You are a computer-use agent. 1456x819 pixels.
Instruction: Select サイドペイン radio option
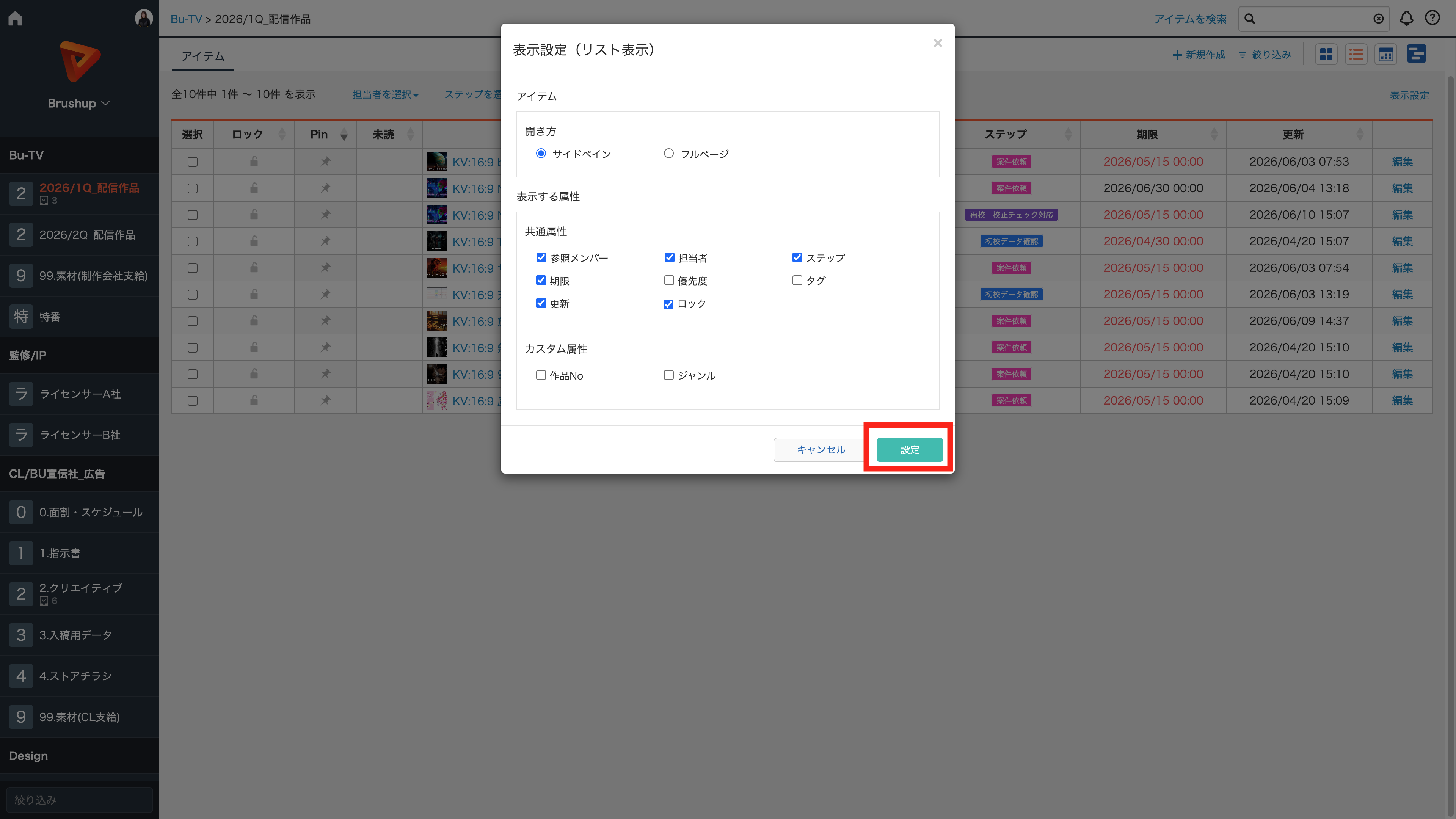[x=541, y=153]
